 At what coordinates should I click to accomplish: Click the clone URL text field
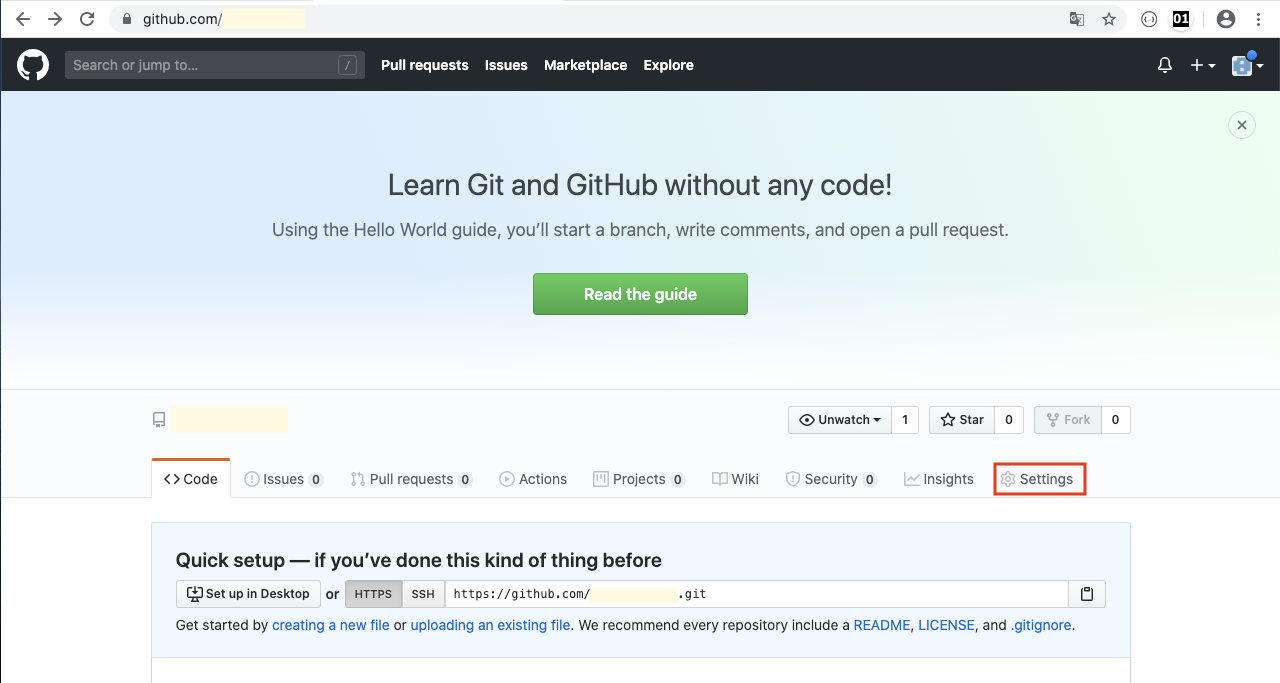757,594
